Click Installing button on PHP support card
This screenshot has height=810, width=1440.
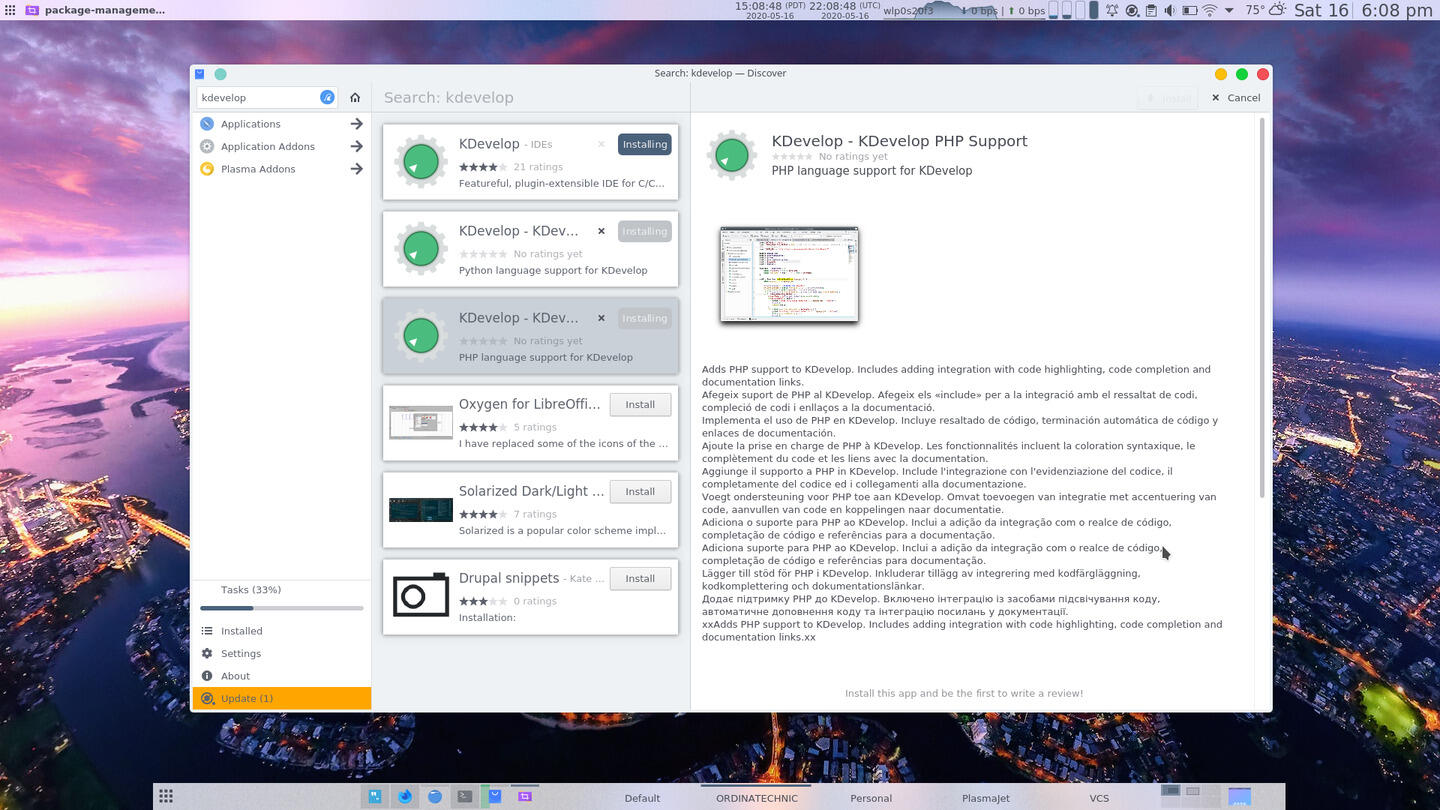[645, 318]
